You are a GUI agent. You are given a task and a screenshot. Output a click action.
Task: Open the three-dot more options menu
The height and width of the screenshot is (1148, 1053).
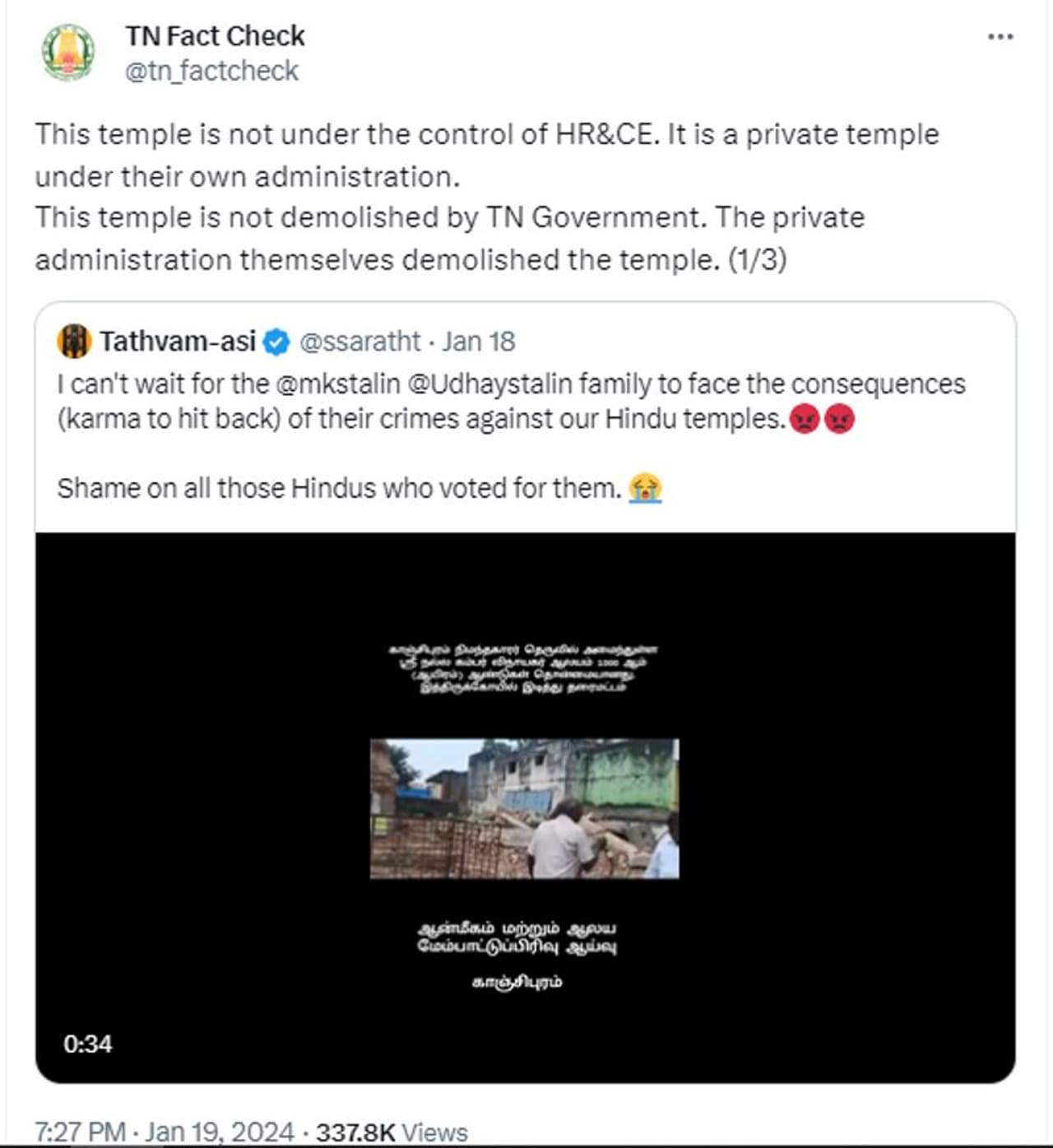(1000, 37)
